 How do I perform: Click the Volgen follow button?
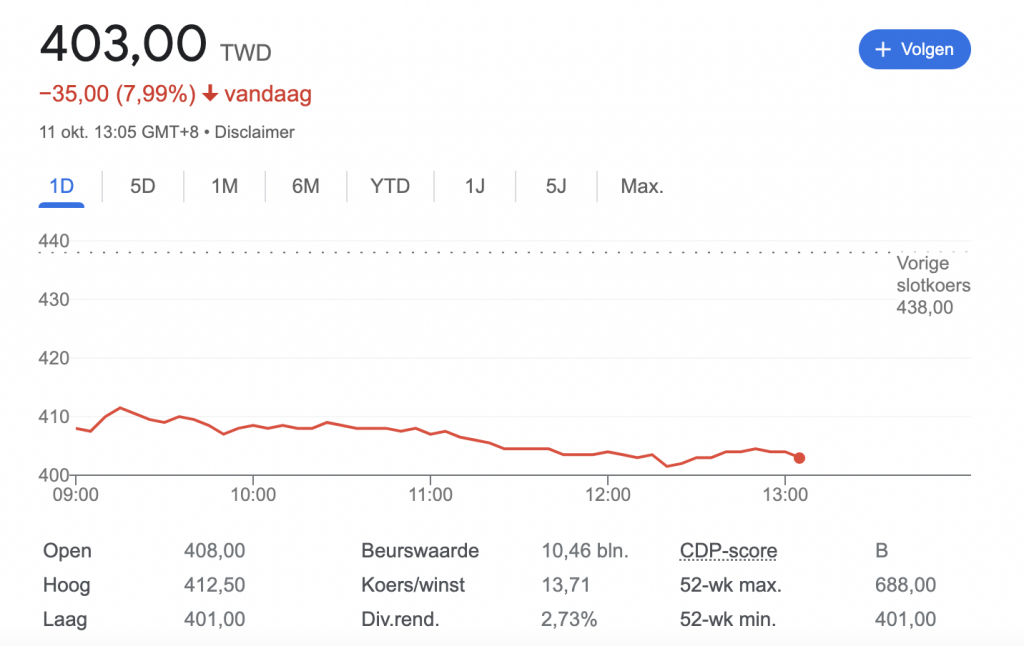(914, 49)
